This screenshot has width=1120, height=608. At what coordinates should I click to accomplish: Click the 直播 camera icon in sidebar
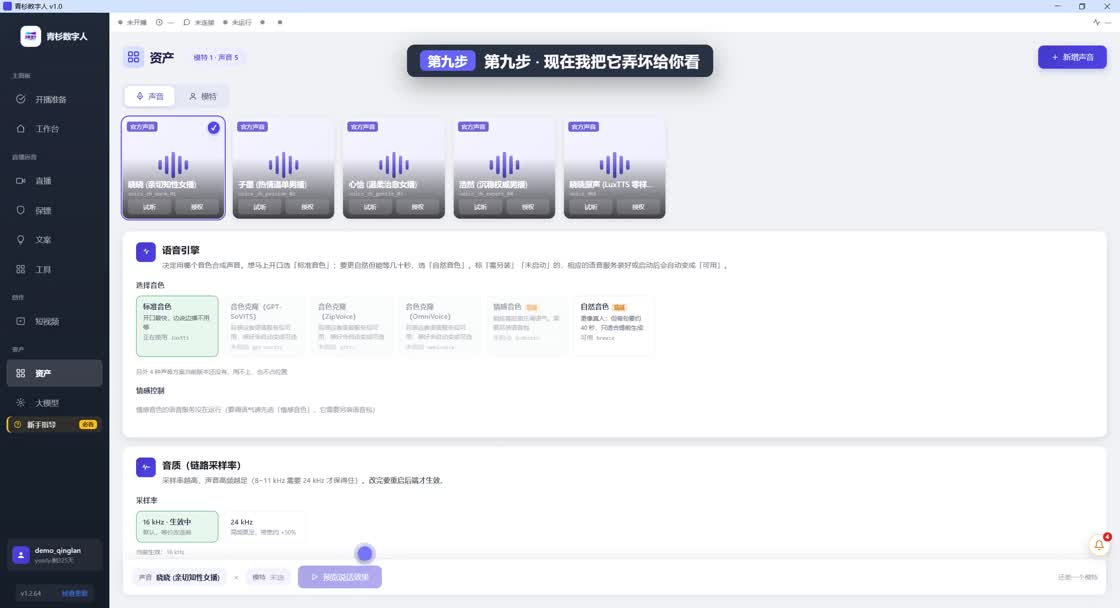point(21,181)
